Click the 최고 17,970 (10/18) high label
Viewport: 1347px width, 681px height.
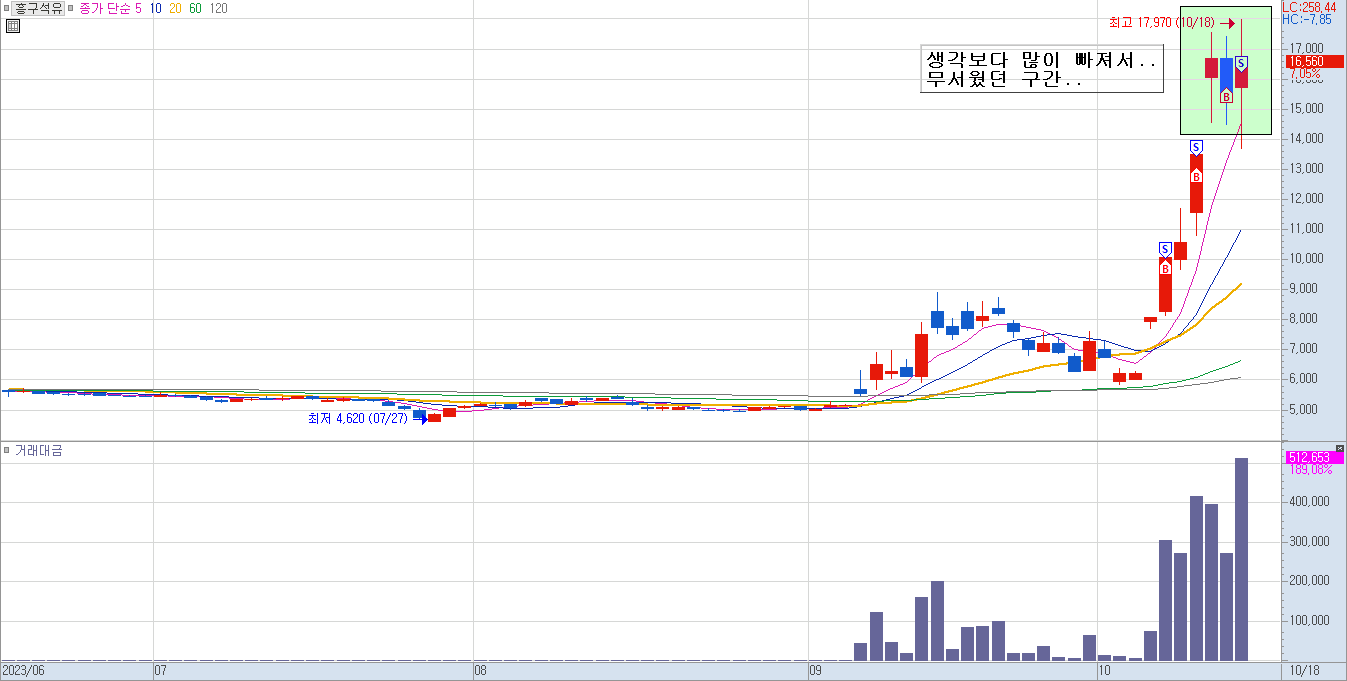coord(1160,22)
